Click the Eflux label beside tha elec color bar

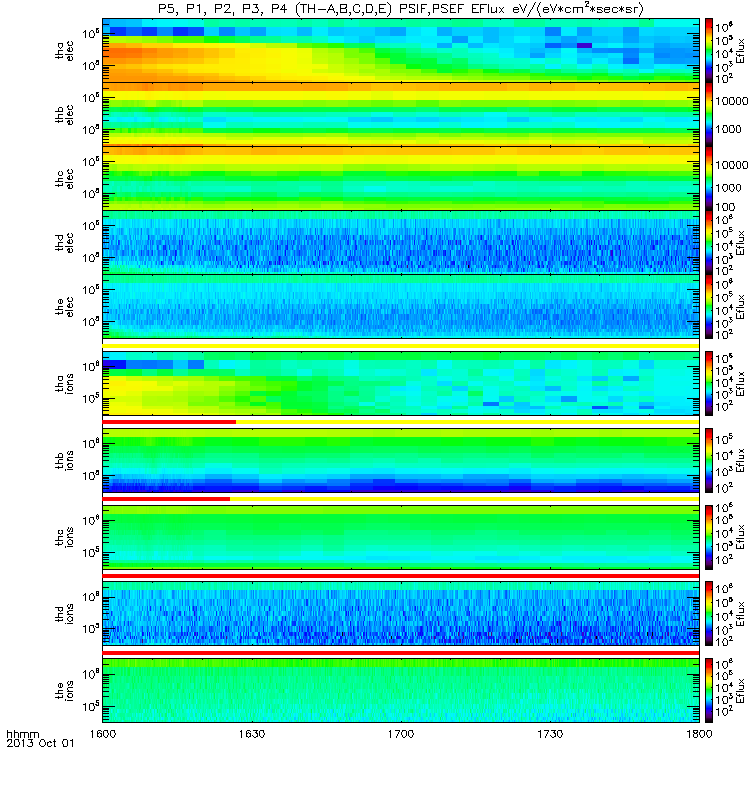click(740, 51)
